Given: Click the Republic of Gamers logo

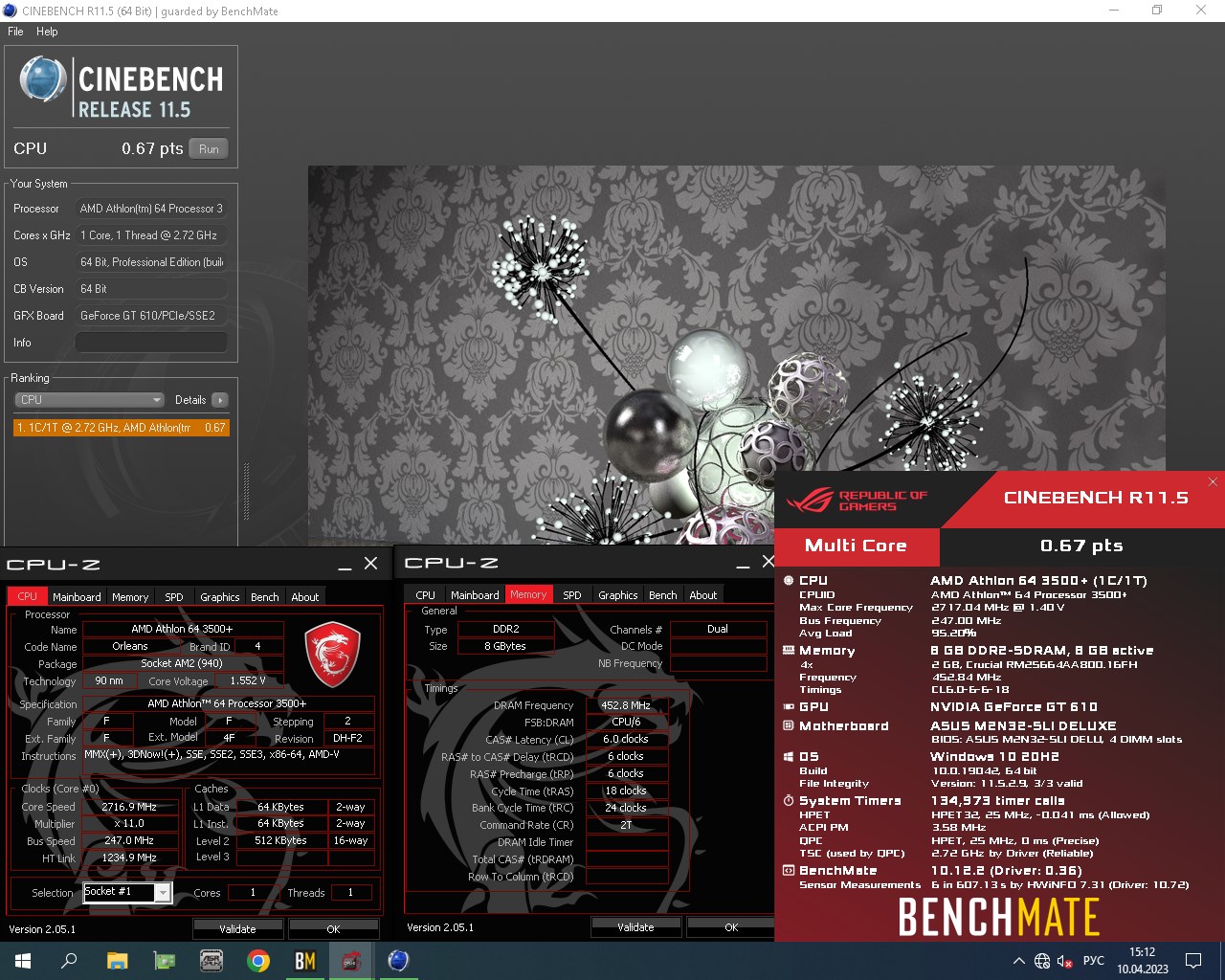Looking at the screenshot, I should click(x=857, y=500).
